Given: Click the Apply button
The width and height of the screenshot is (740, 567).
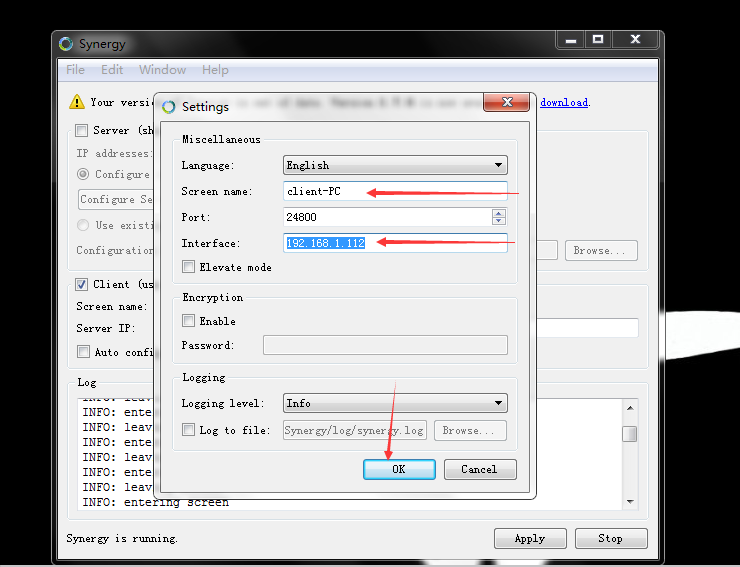Looking at the screenshot, I should coord(530,538).
